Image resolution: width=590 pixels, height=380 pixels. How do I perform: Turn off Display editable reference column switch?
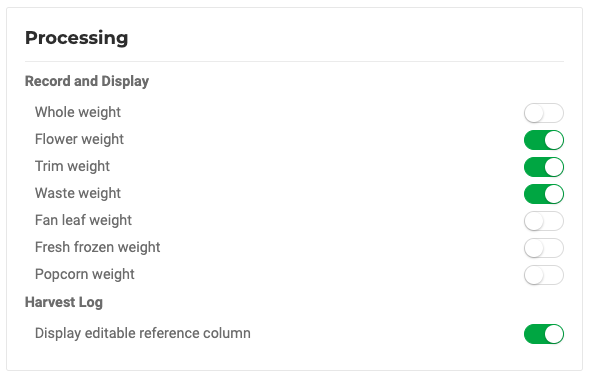click(544, 334)
